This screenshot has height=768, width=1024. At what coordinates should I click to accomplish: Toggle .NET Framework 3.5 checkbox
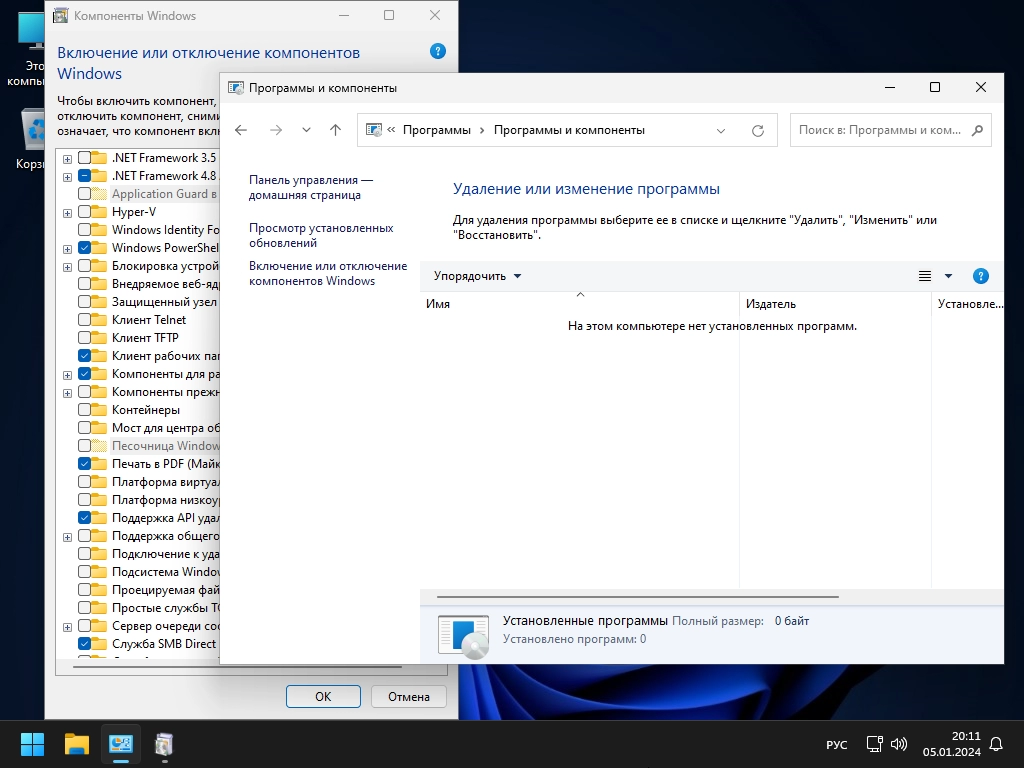(x=84, y=158)
